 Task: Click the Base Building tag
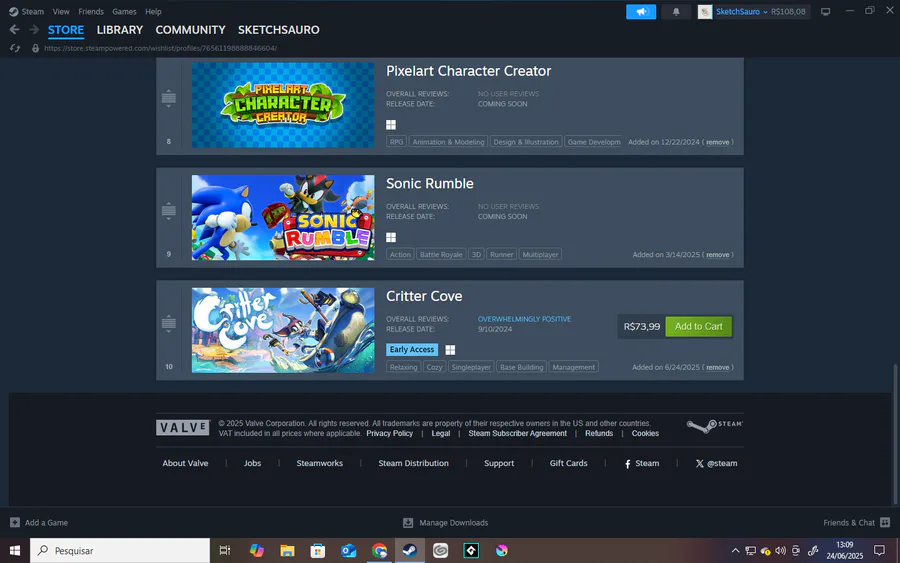point(521,367)
